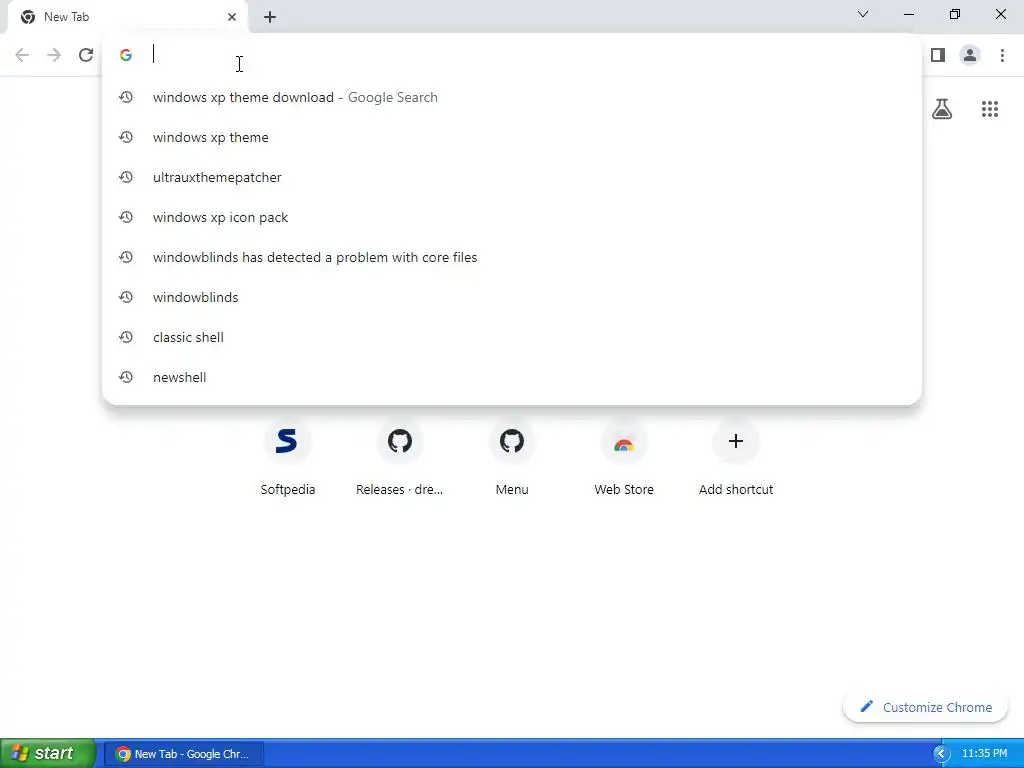Open Chrome three-dot menu

click(1002, 55)
